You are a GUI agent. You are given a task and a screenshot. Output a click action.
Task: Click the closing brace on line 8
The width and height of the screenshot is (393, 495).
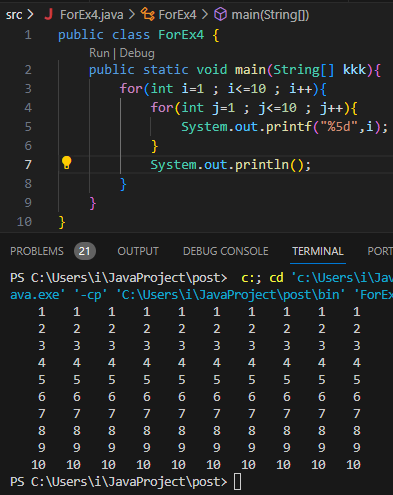pyautogui.click(x=123, y=184)
